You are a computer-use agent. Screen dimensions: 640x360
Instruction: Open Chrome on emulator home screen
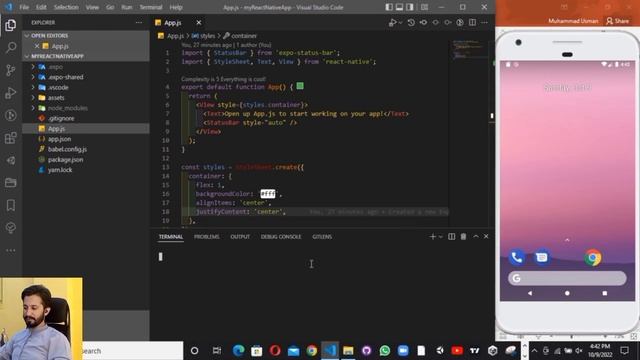point(593,258)
